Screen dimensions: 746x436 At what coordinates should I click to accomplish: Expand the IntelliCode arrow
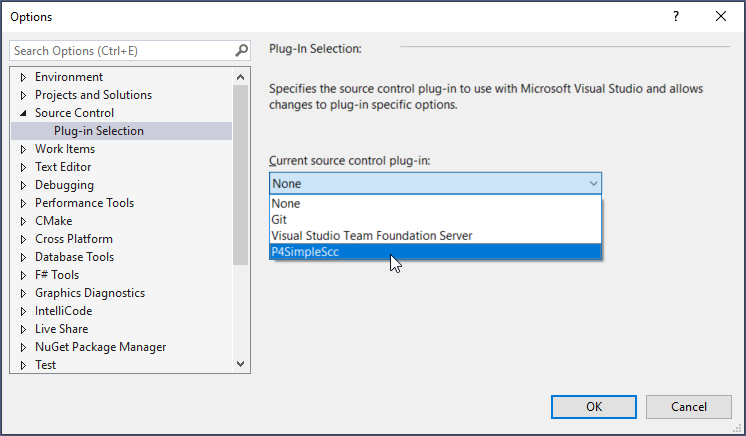click(x=23, y=311)
